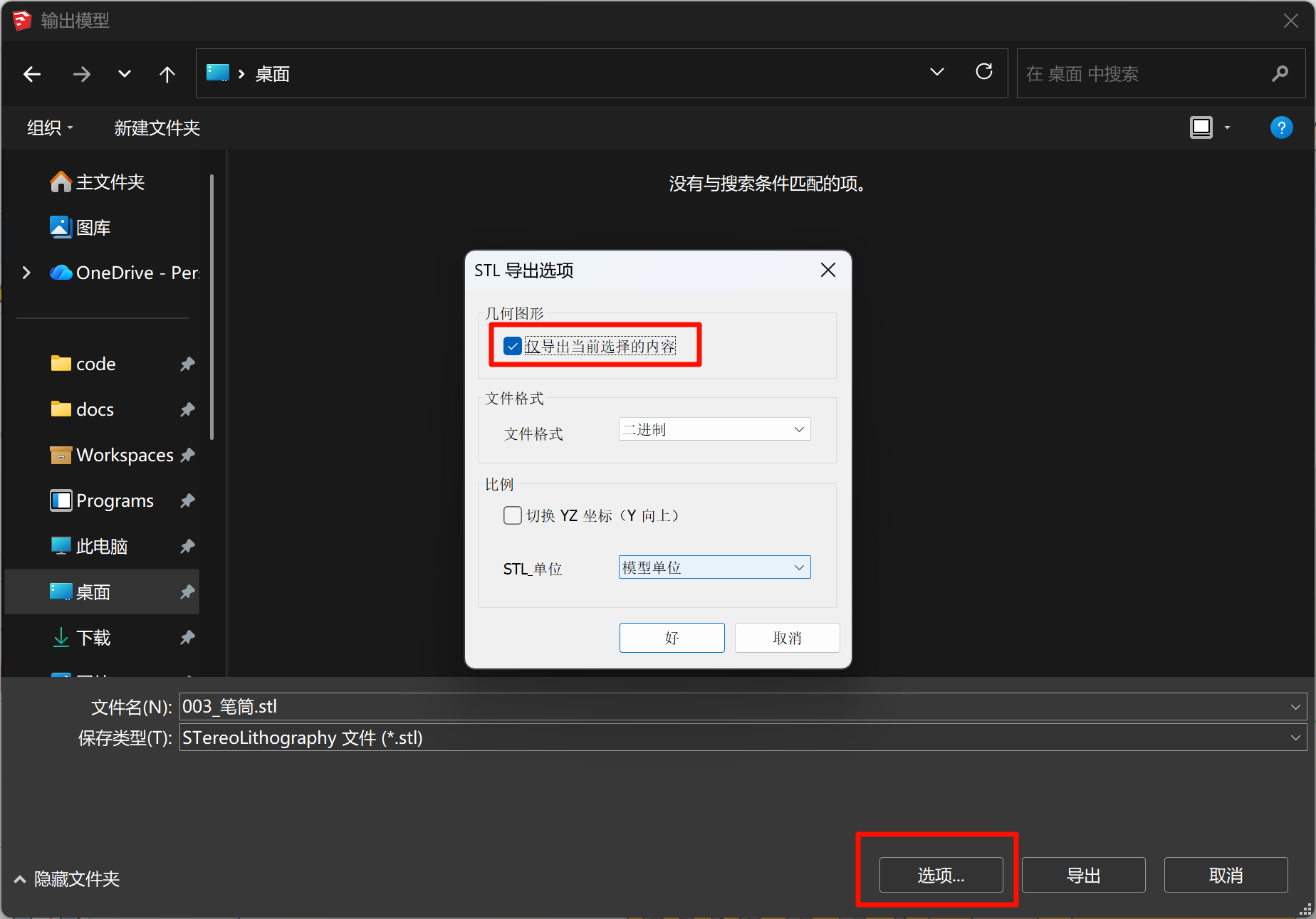This screenshot has height=919, width=1316.
Task: Open the 文件格式 dropdown set to 二进制
Action: (714, 429)
